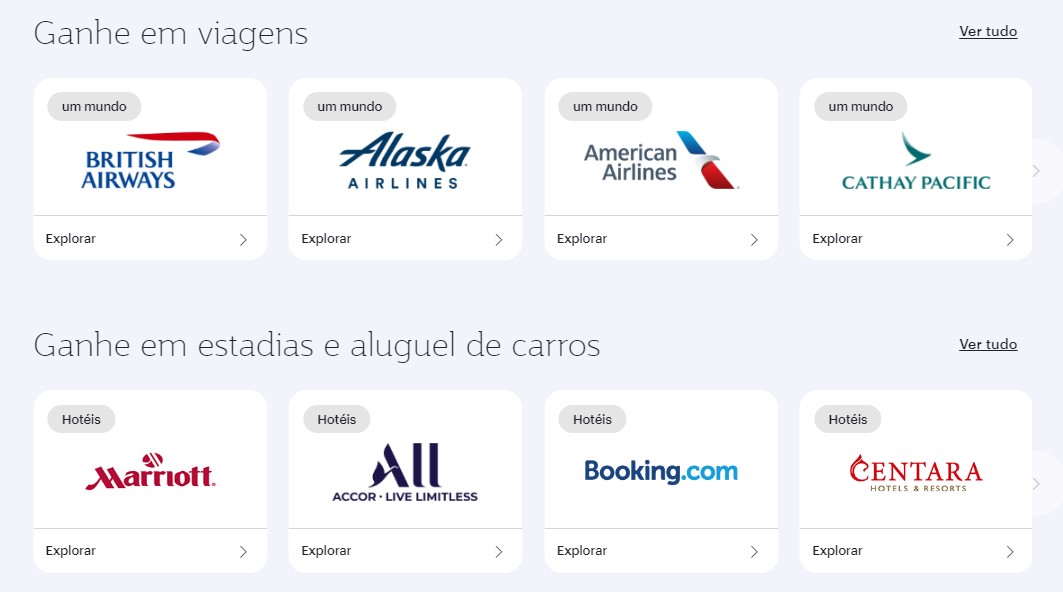Open the Accor Live Limitless logo
Screen dimensions: 1063x592
405,472
